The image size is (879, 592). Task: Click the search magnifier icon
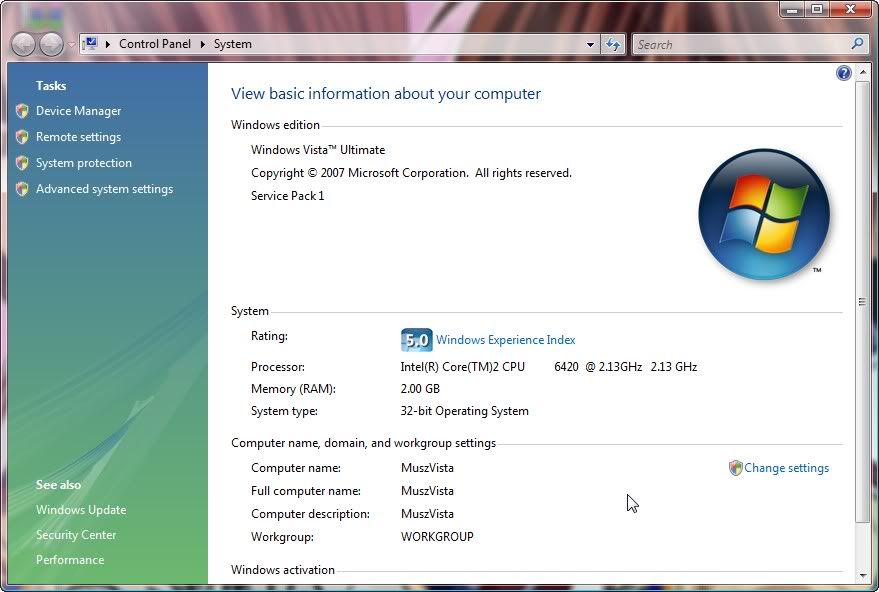(857, 44)
